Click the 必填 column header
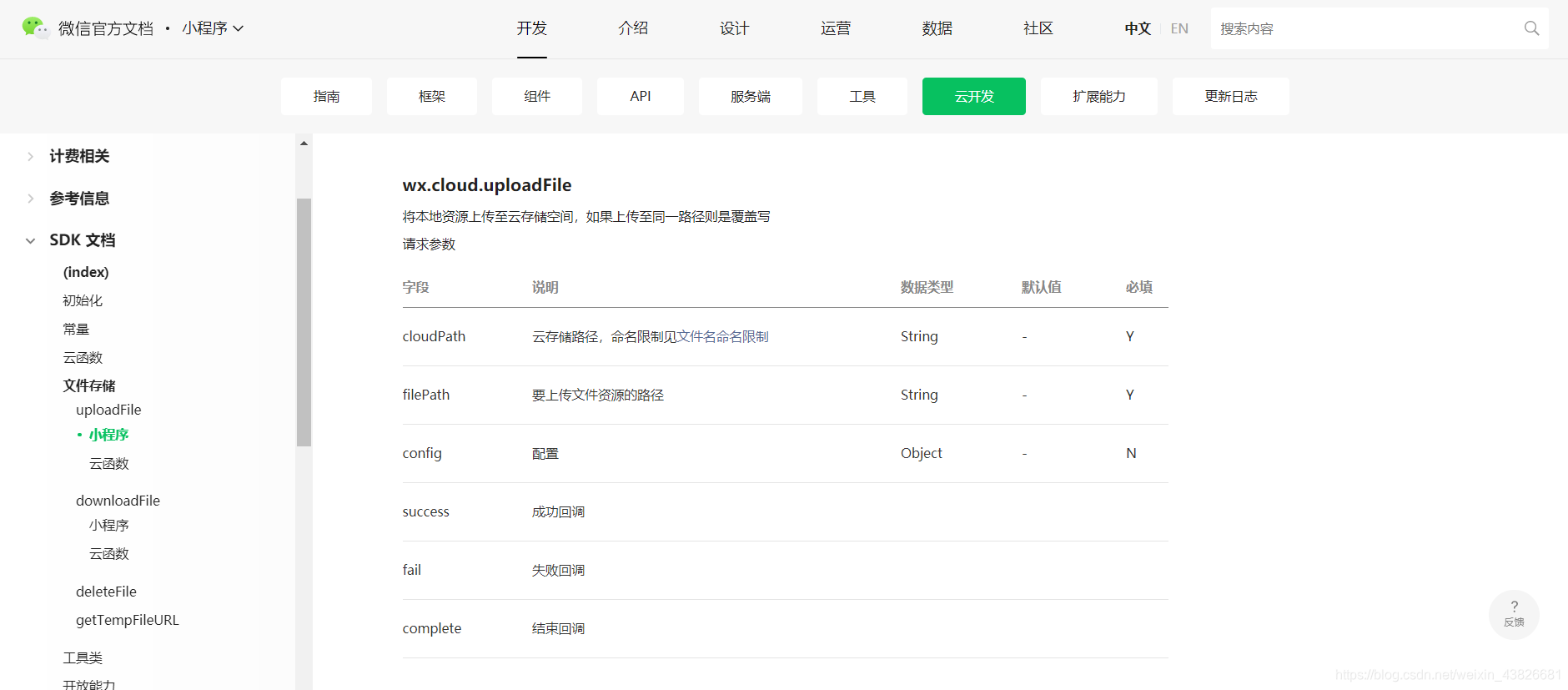Screen dimensions: 1568x690 tap(1139, 287)
